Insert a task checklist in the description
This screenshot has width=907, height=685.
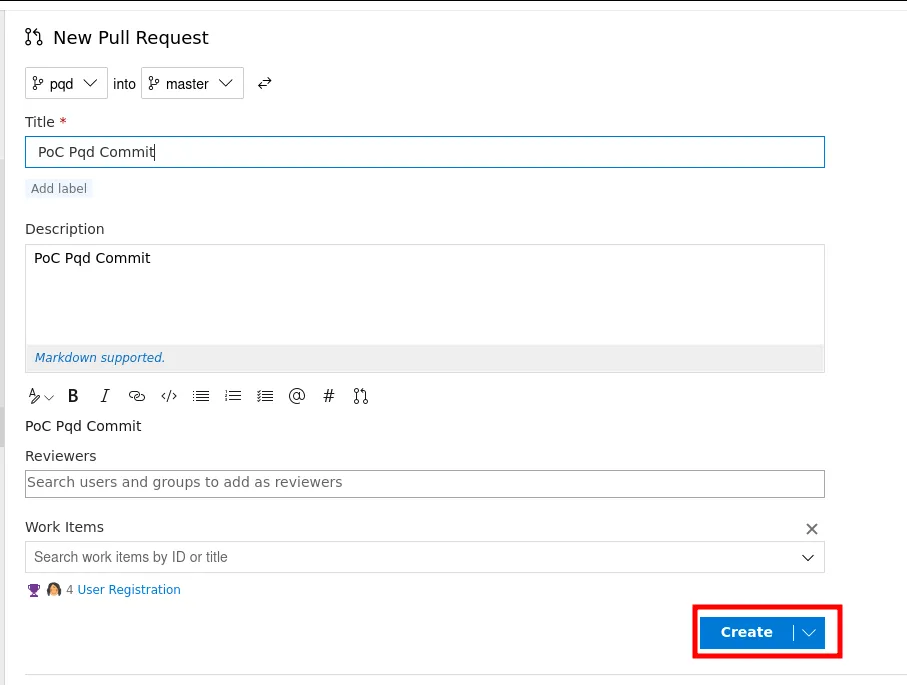[265, 396]
